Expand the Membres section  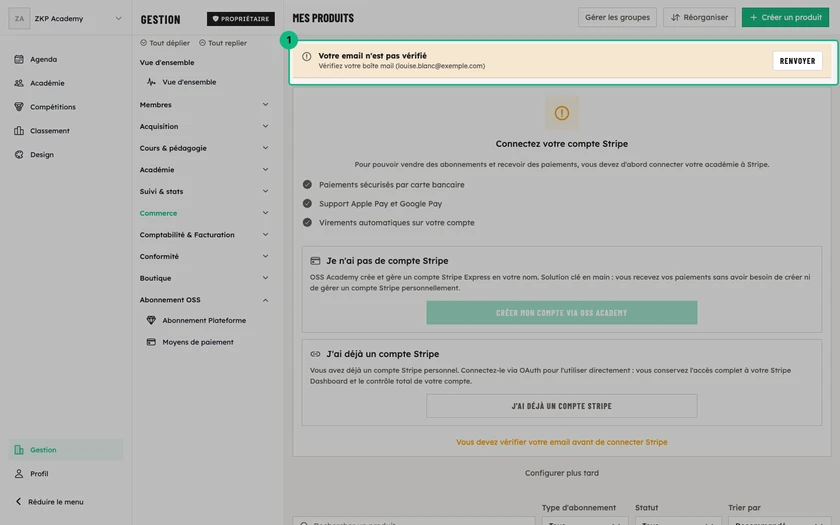[265, 104]
